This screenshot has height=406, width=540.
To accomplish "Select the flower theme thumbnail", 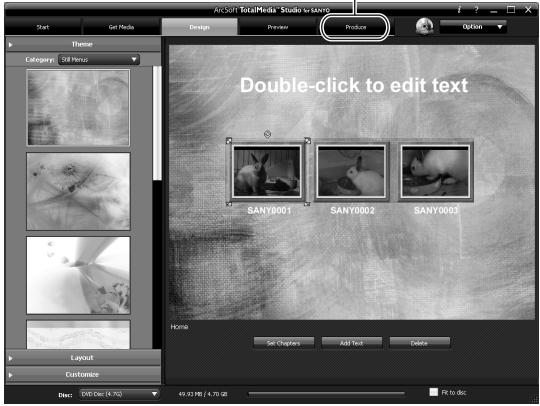I will 78,191.
